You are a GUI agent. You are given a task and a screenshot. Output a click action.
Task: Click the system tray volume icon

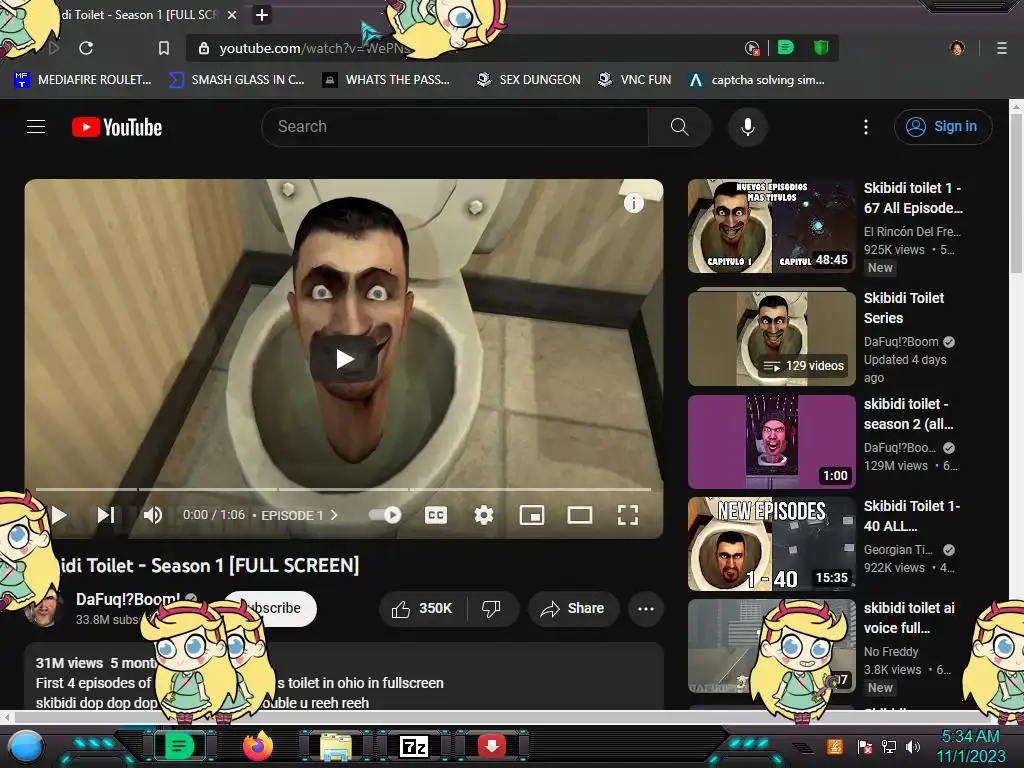913,746
